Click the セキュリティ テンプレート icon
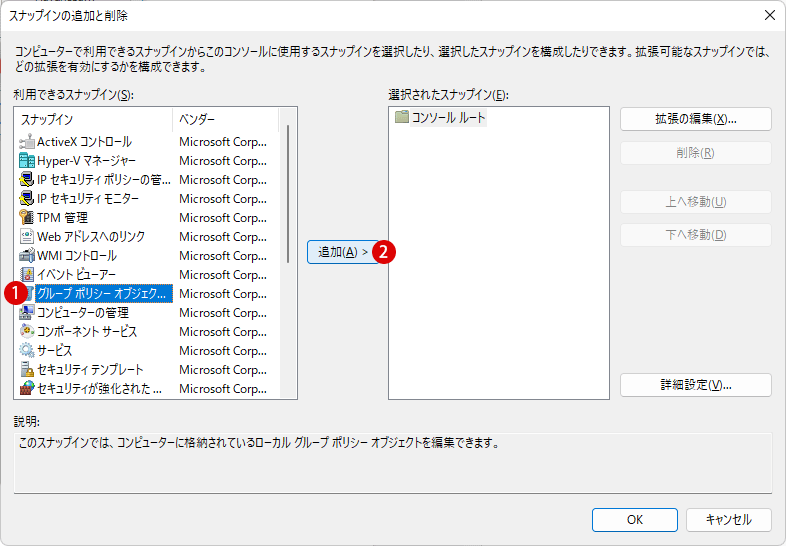Screen dimensions: 786x546 pos(27,370)
